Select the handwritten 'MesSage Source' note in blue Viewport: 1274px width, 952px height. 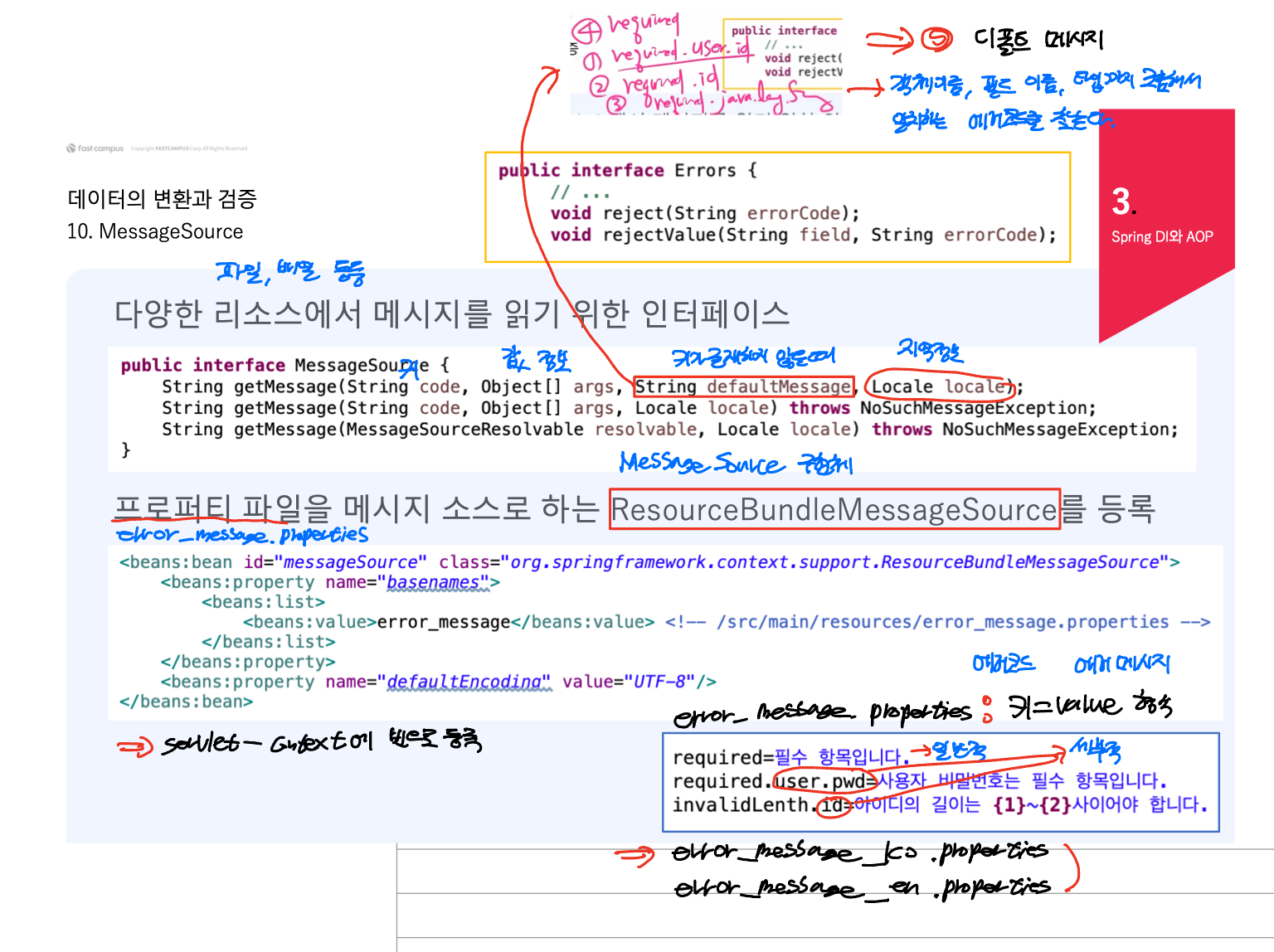coord(702,464)
